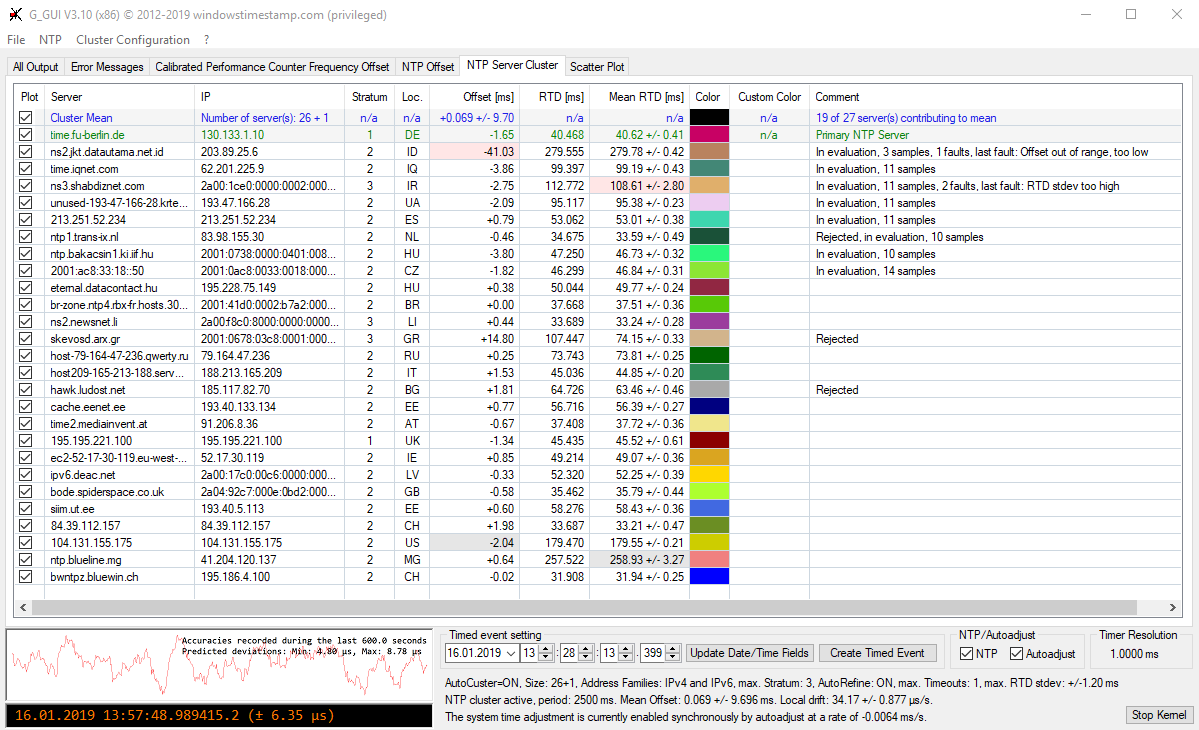Switch to the All Output tab
The image size is (1199, 730).
pyautogui.click(x=36, y=67)
